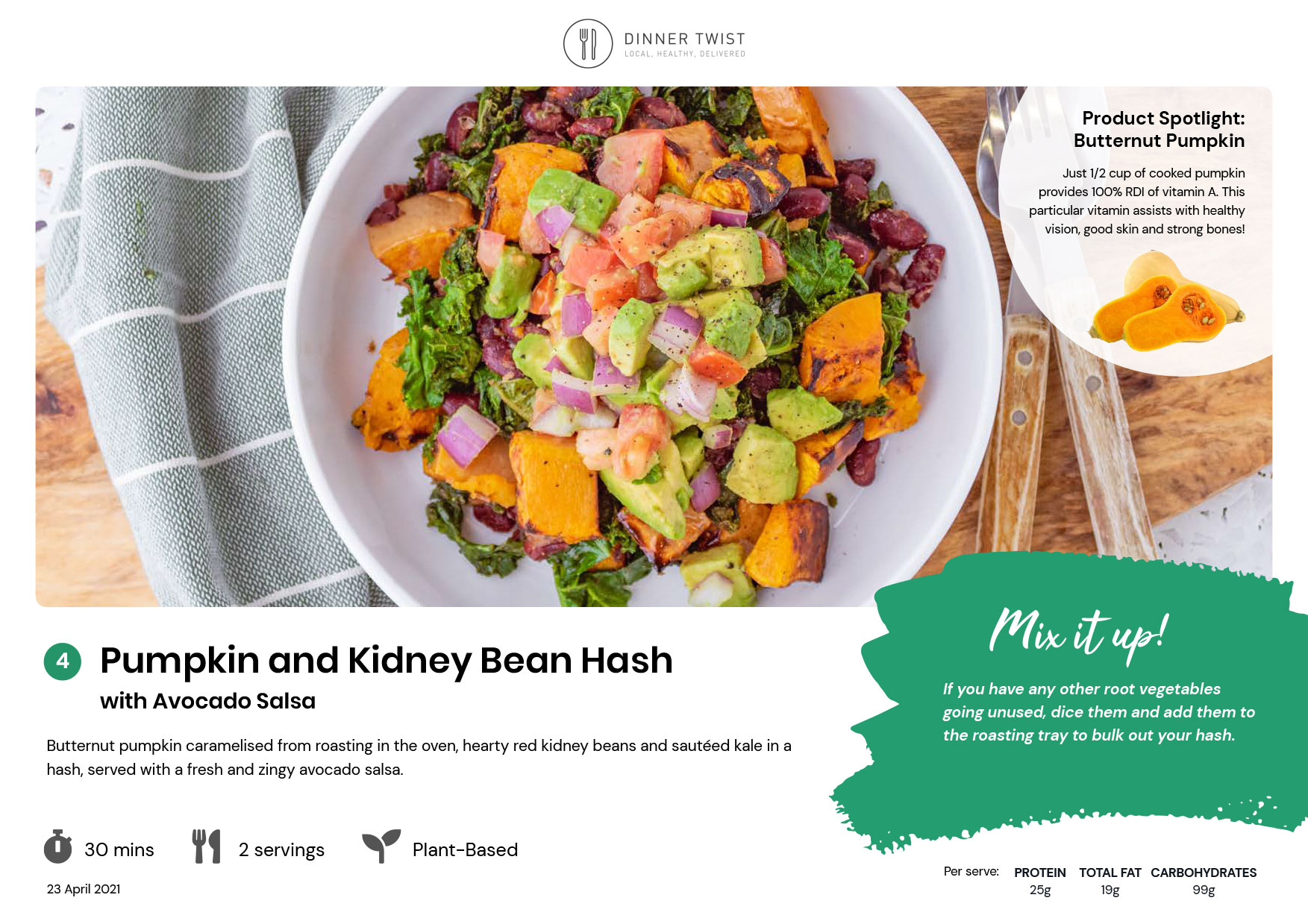Click the green number 4 circle badge
The width and height of the screenshot is (1308, 924).
click(63, 661)
